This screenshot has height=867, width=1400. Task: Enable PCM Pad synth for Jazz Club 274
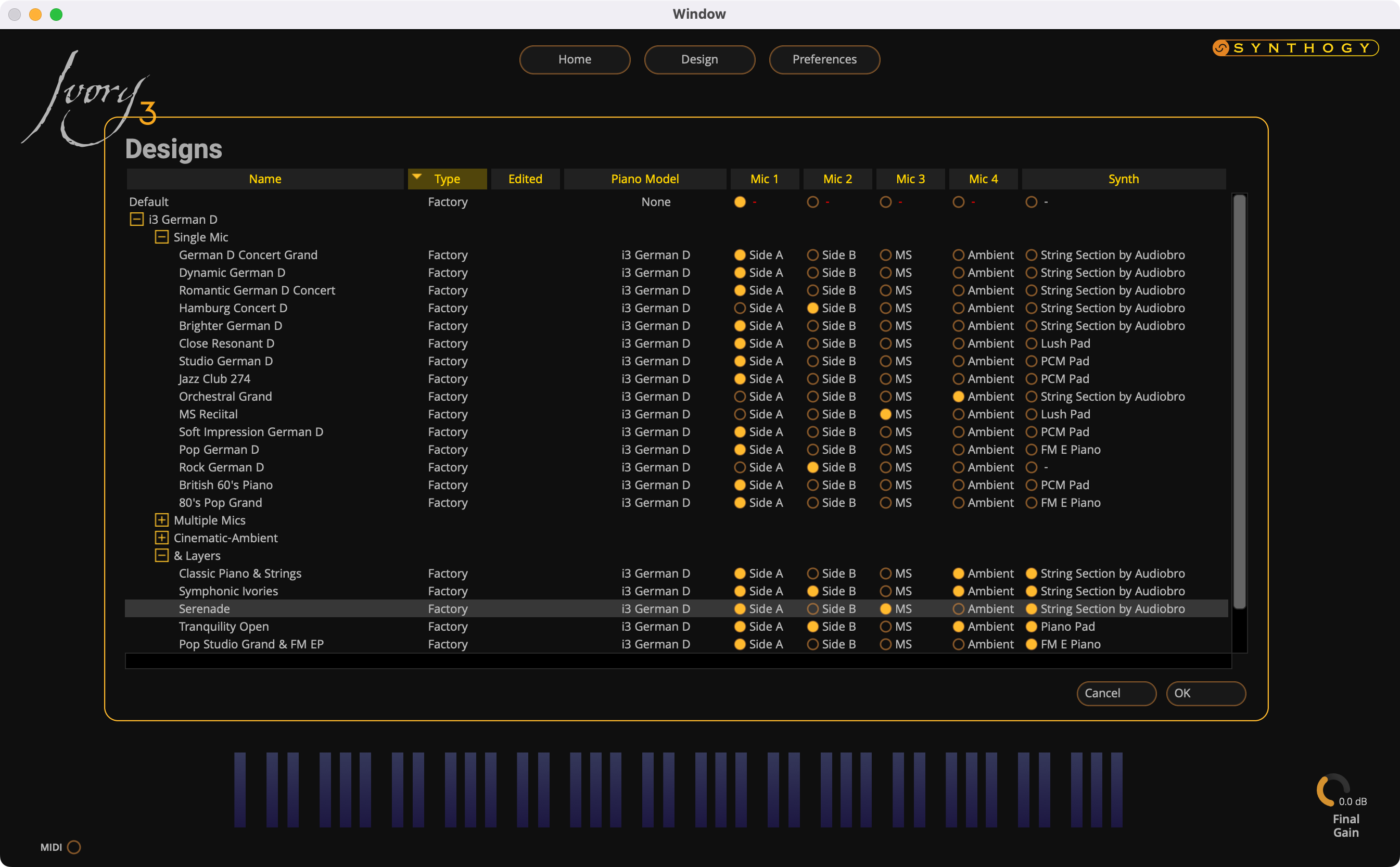click(1031, 378)
